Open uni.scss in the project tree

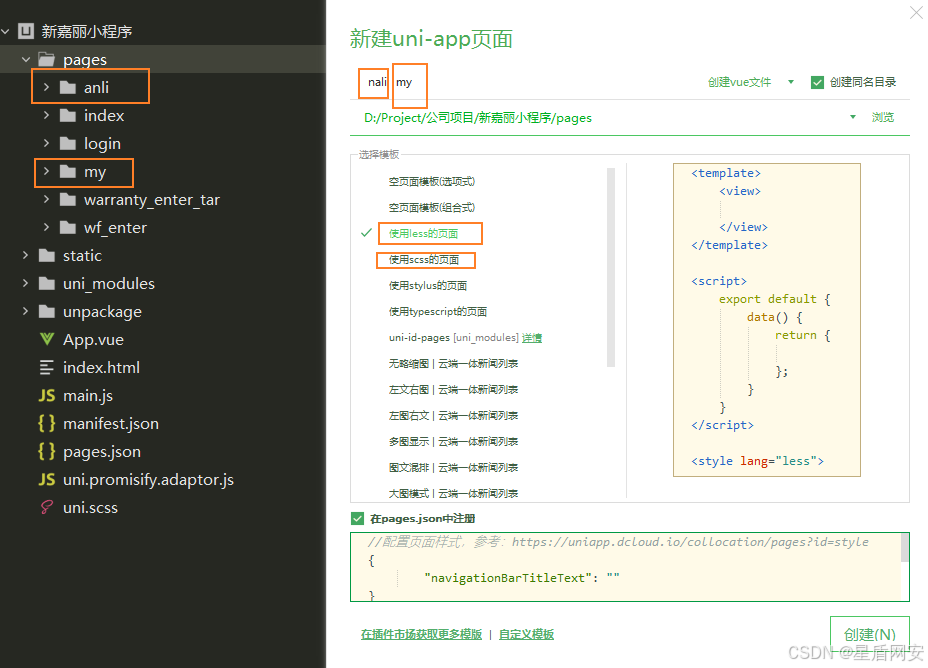pos(91,508)
